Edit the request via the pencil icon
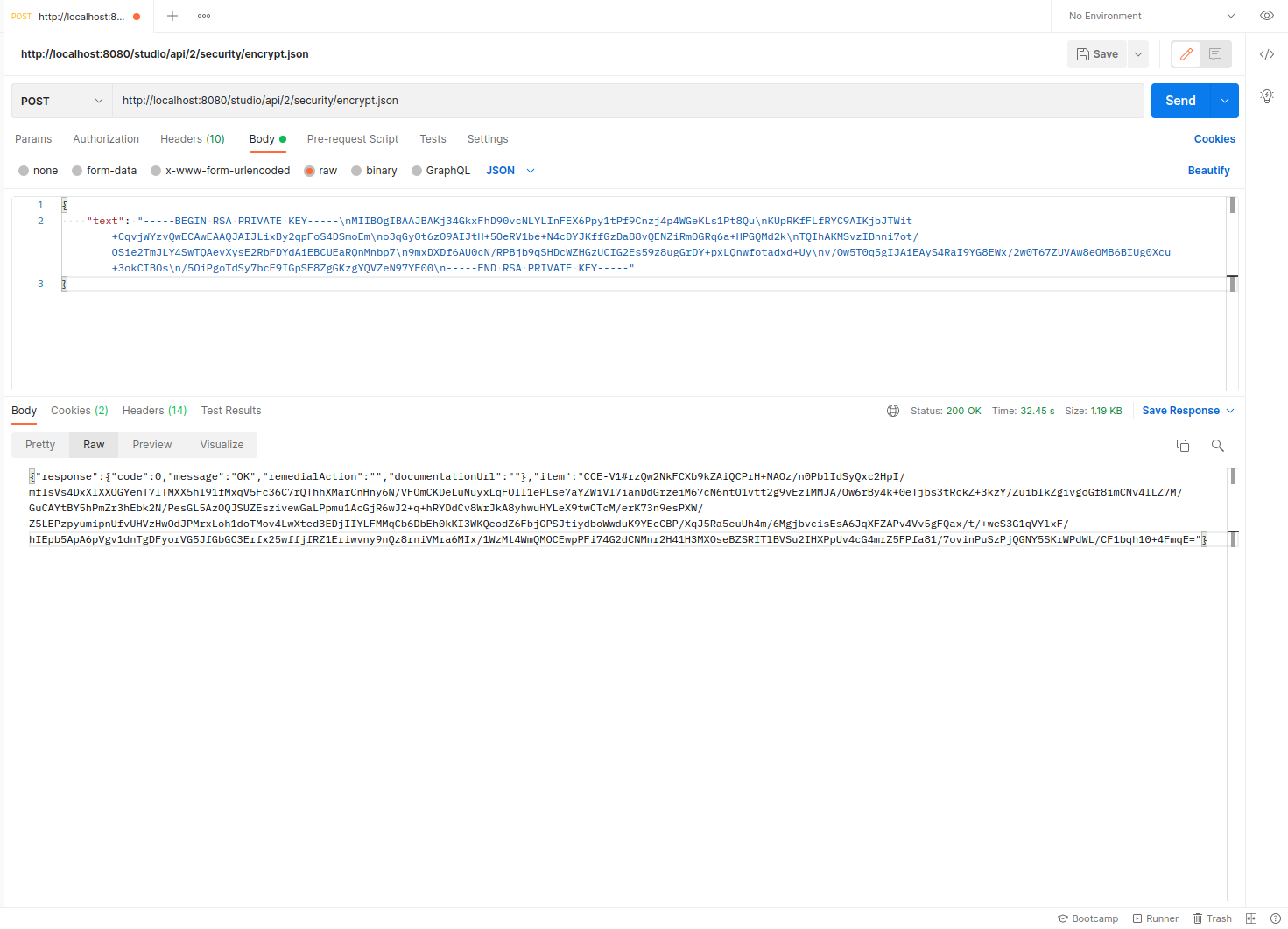The height and width of the screenshot is (929, 1288). (x=1186, y=53)
